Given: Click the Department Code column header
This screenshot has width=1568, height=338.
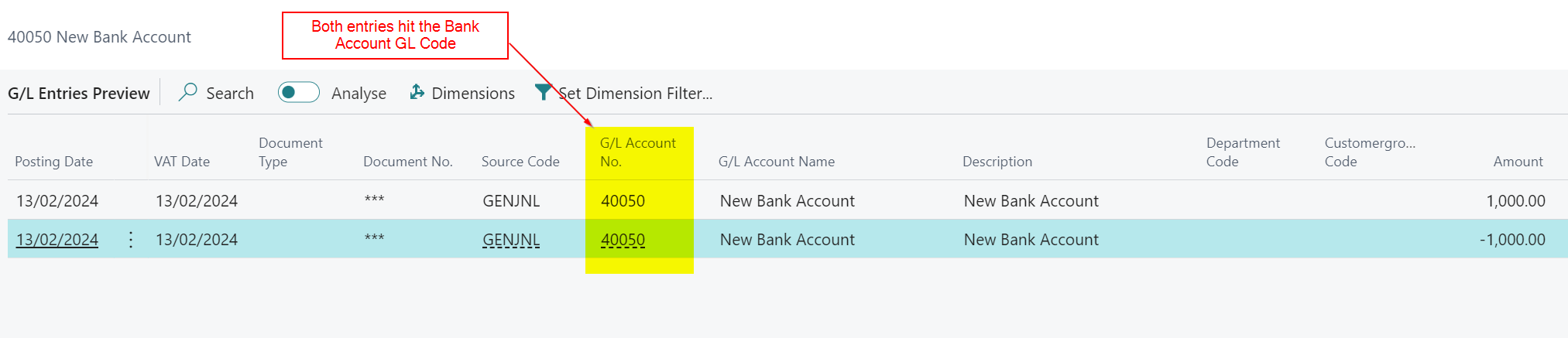Looking at the screenshot, I should (x=1242, y=152).
